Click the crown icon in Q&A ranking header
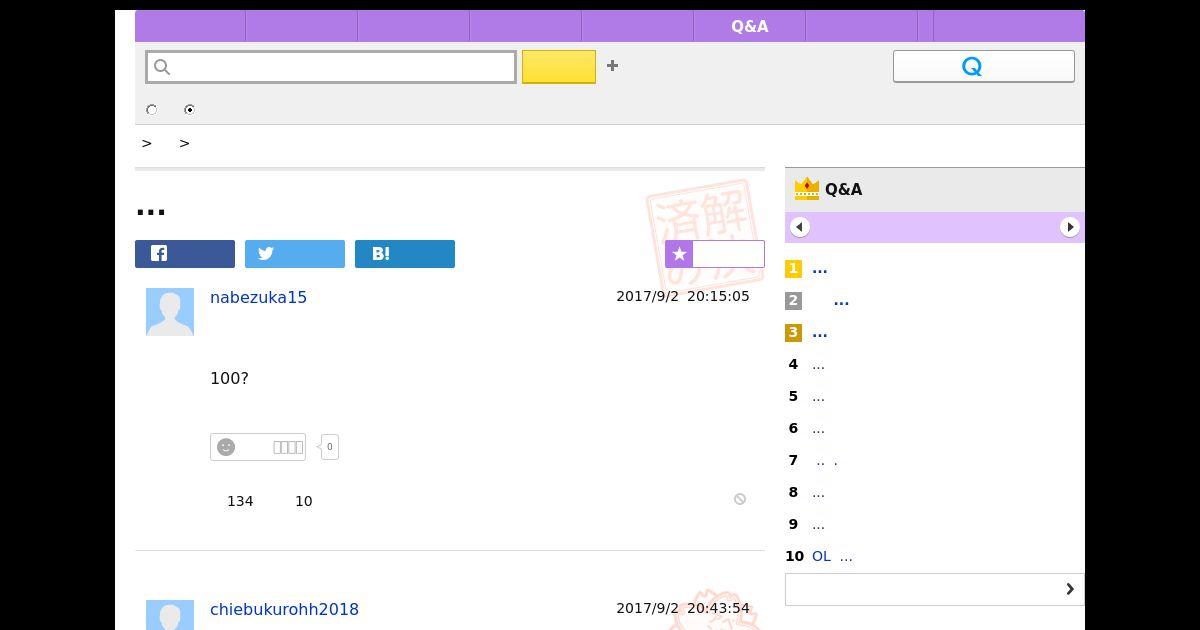Image resolution: width=1200 pixels, height=630 pixels. click(806, 189)
